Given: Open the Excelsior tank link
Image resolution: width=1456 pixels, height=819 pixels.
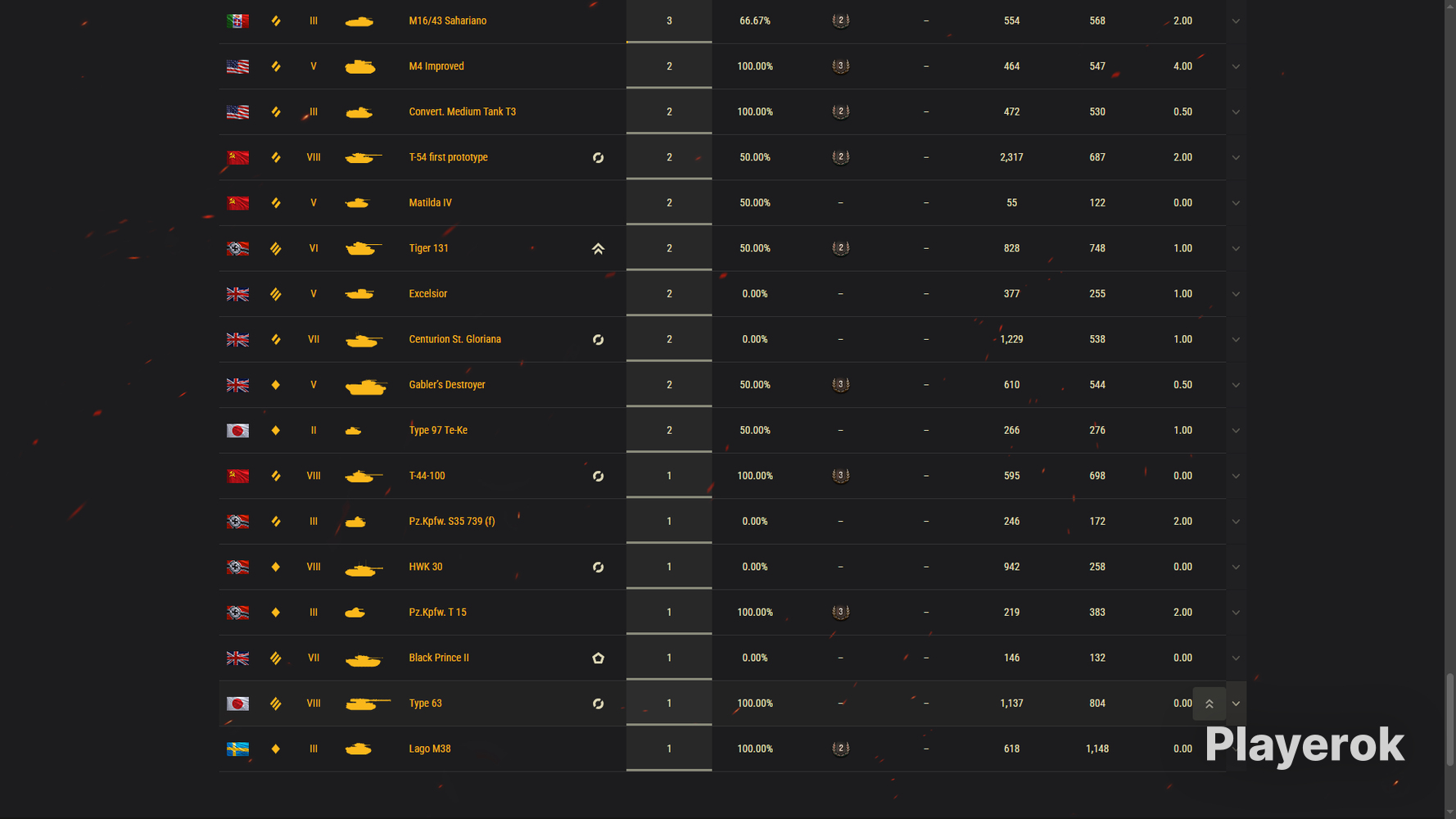Looking at the screenshot, I should coord(427,293).
